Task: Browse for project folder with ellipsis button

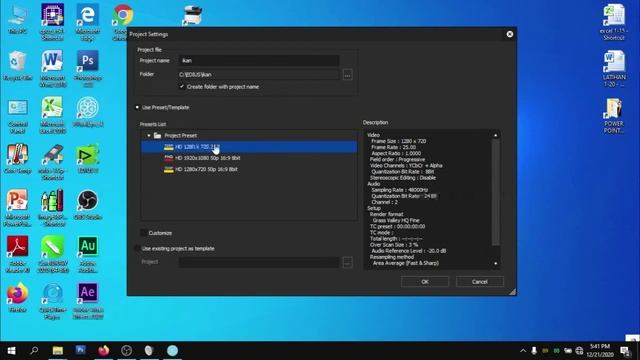Action: [x=347, y=74]
